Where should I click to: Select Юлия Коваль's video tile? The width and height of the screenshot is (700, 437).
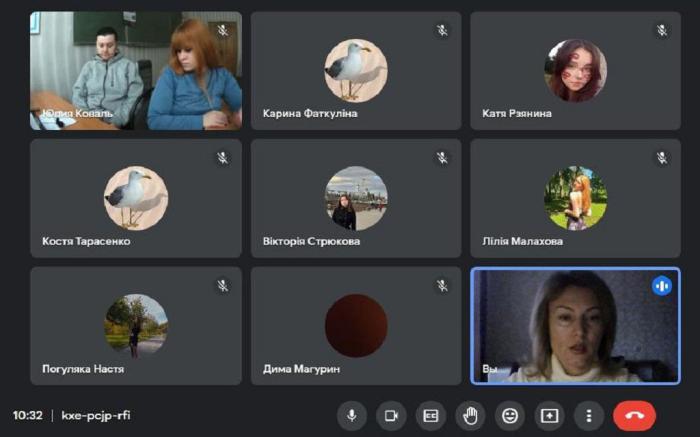[x=135, y=72]
